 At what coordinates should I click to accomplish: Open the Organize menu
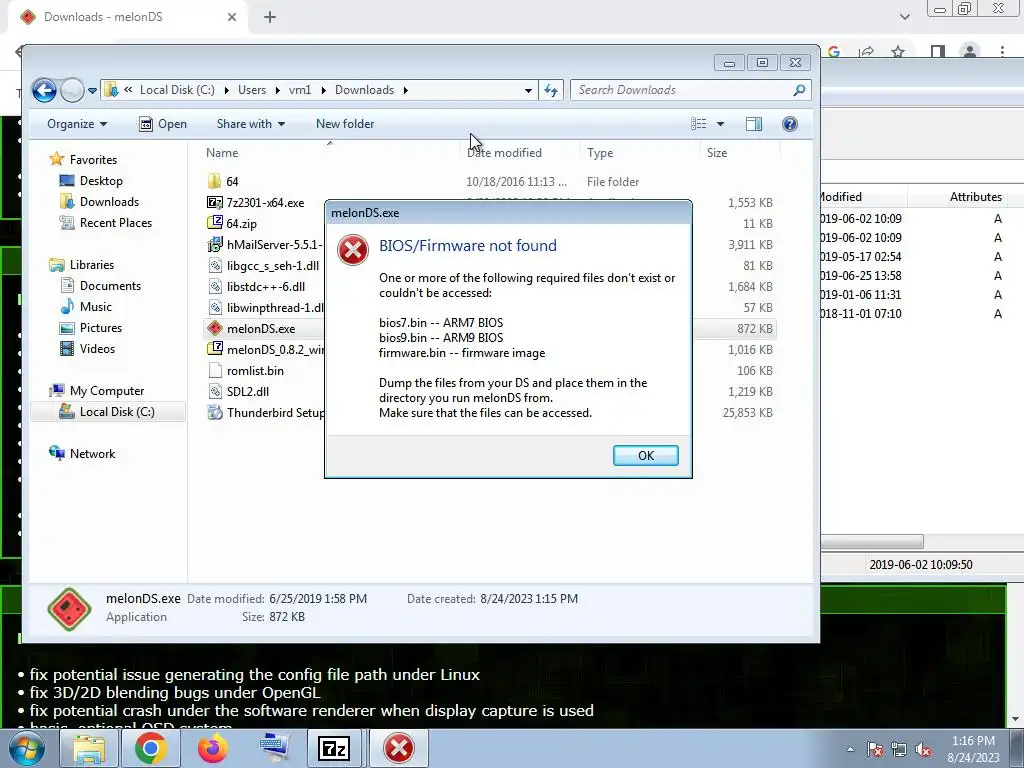pyautogui.click(x=76, y=124)
